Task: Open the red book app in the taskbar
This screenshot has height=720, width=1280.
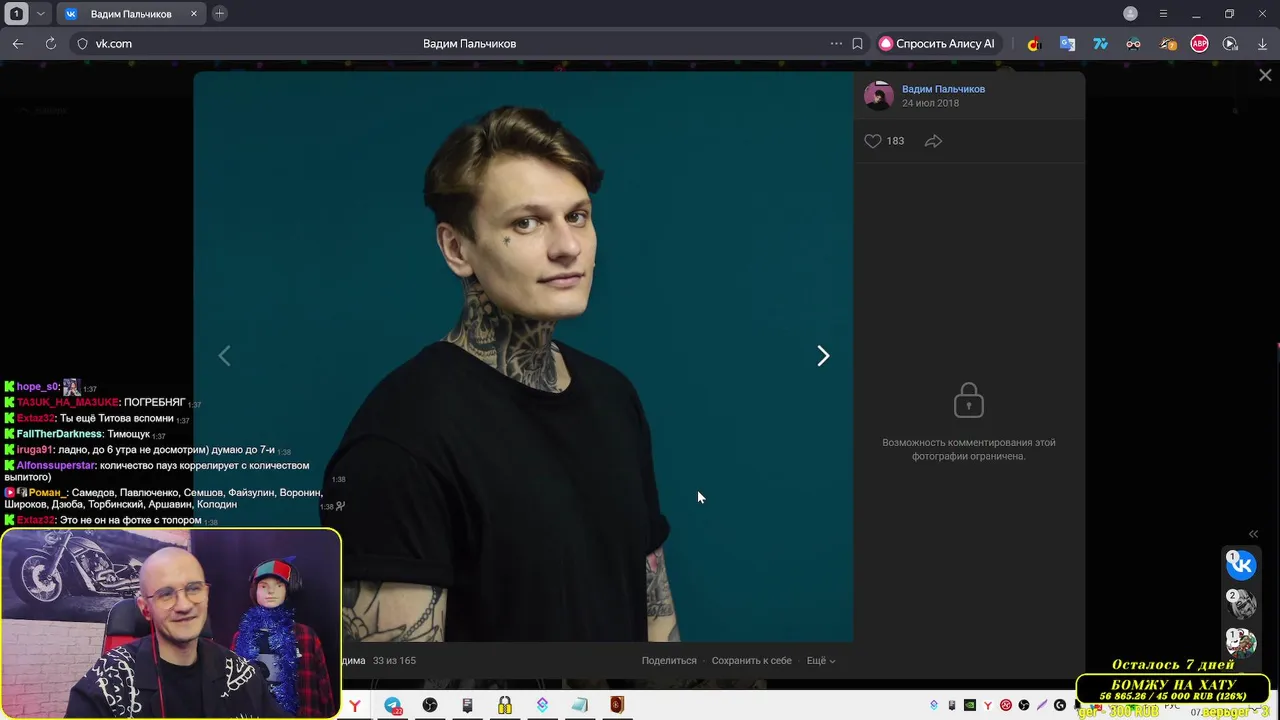Action: (617, 706)
